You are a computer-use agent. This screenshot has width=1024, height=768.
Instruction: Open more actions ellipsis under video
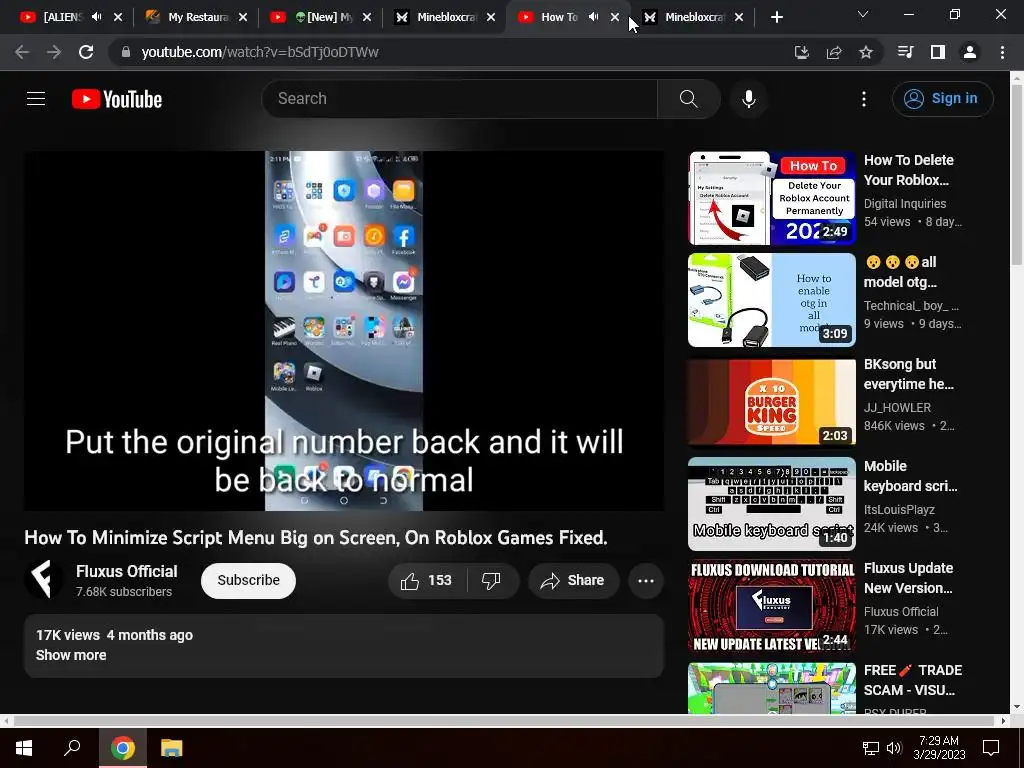click(646, 581)
